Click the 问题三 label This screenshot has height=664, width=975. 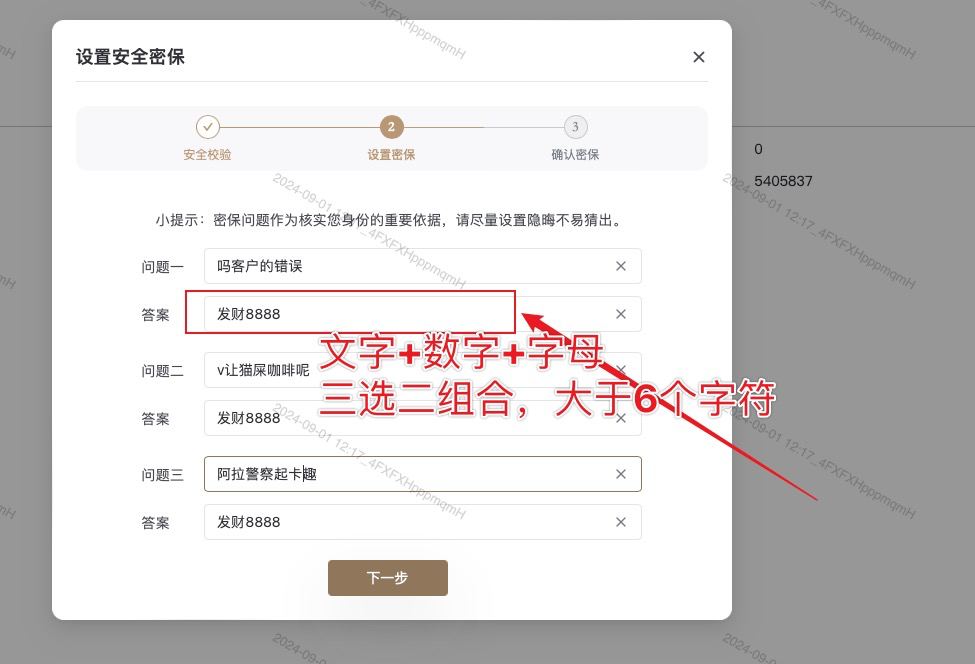tap(162, 475)
